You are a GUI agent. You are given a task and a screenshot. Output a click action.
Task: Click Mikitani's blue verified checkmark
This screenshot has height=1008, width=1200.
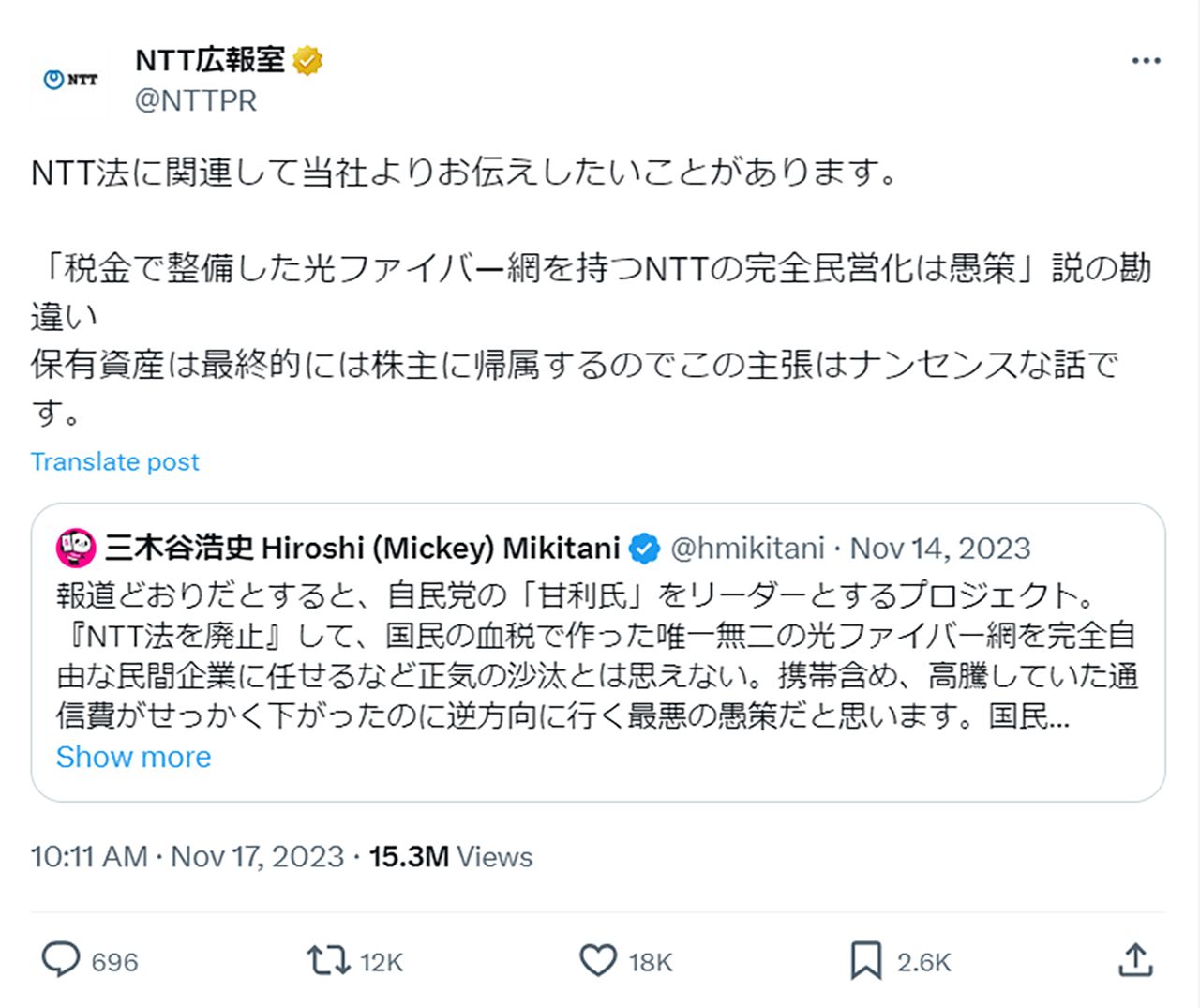coord(644,549)
